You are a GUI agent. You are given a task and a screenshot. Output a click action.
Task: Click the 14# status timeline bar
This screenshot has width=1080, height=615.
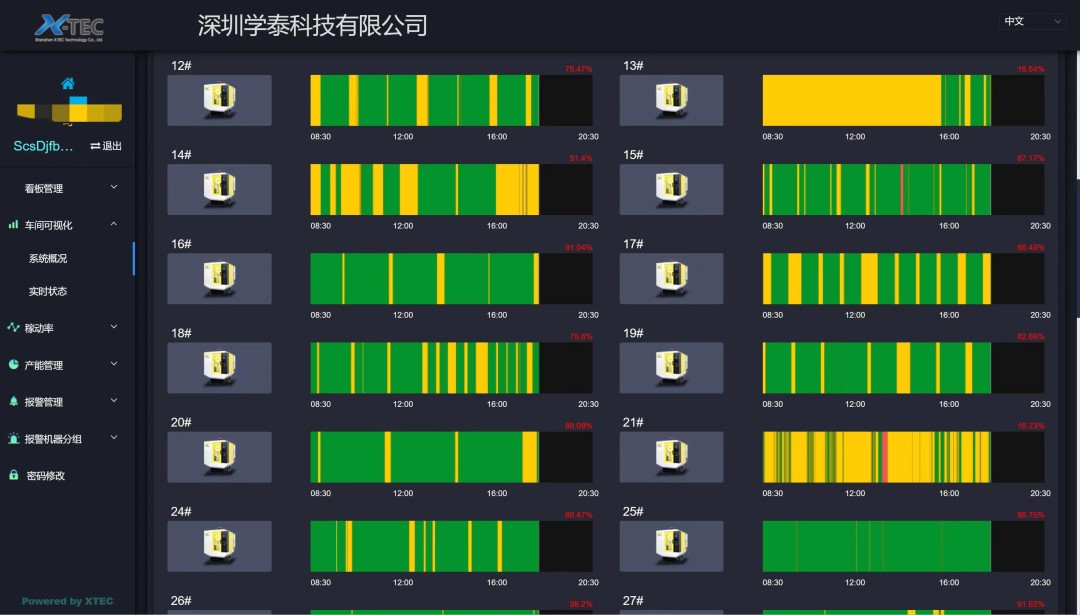(451, 189)
